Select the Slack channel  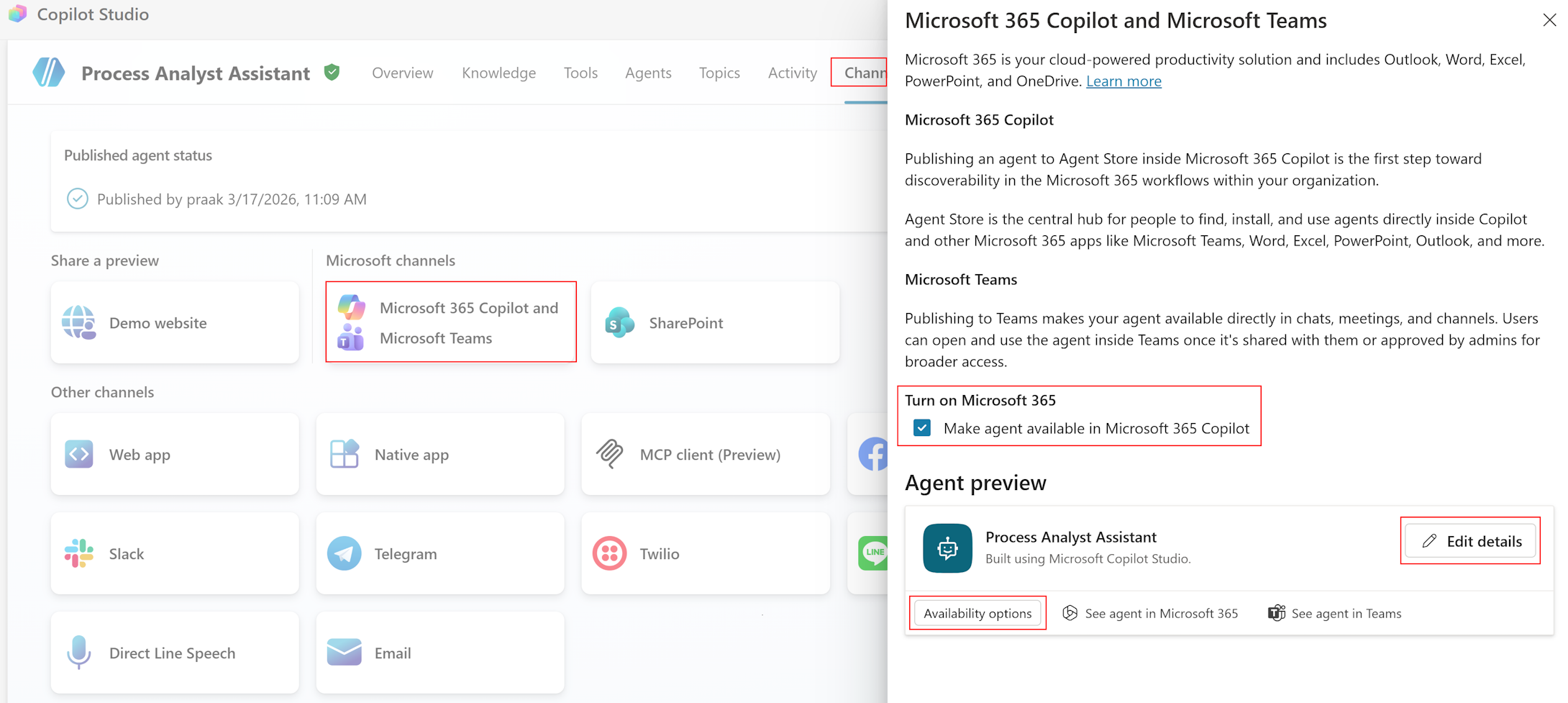pyautogui.click(x=174, y=553)
